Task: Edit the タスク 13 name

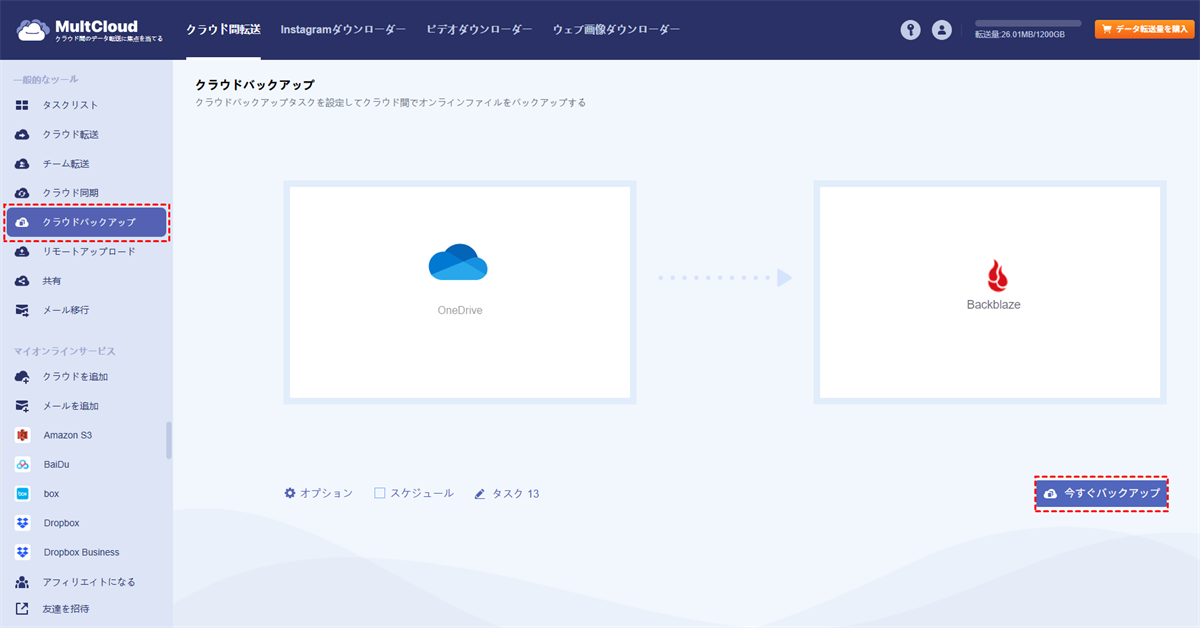Action: pyautogui.click(x=515, y=494)
